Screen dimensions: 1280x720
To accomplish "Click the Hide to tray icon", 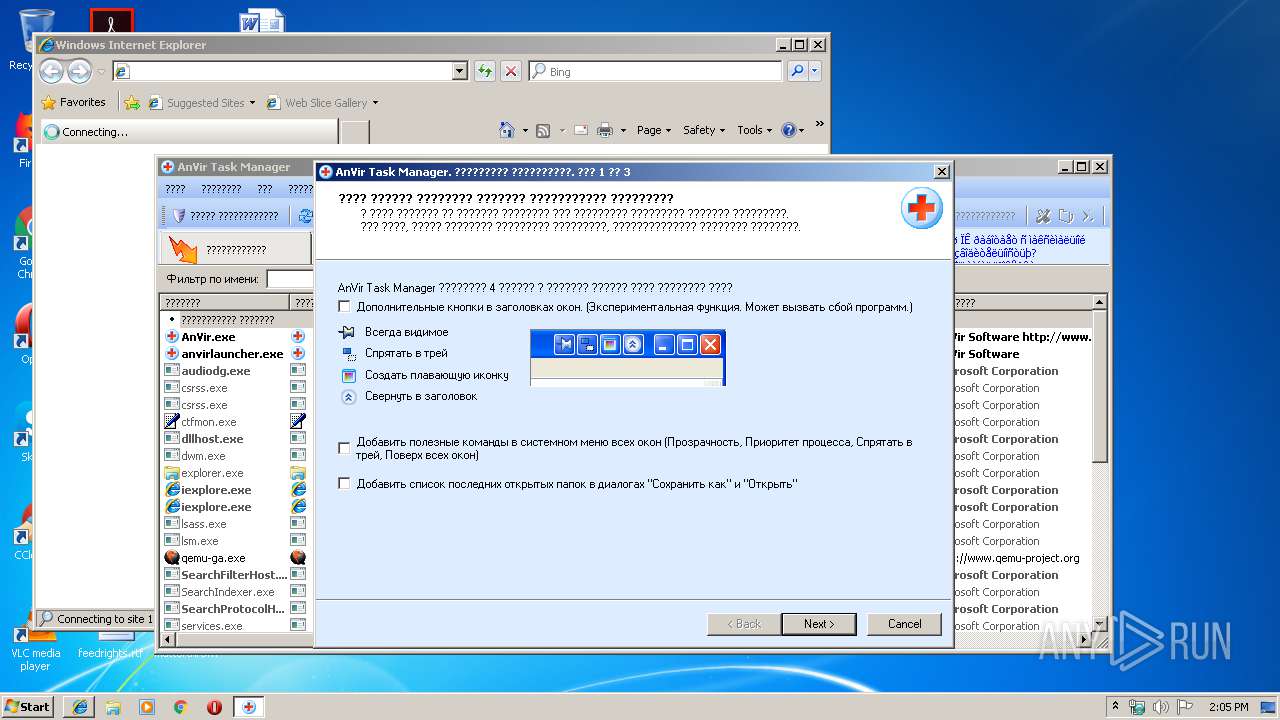I will coord(349,353).
